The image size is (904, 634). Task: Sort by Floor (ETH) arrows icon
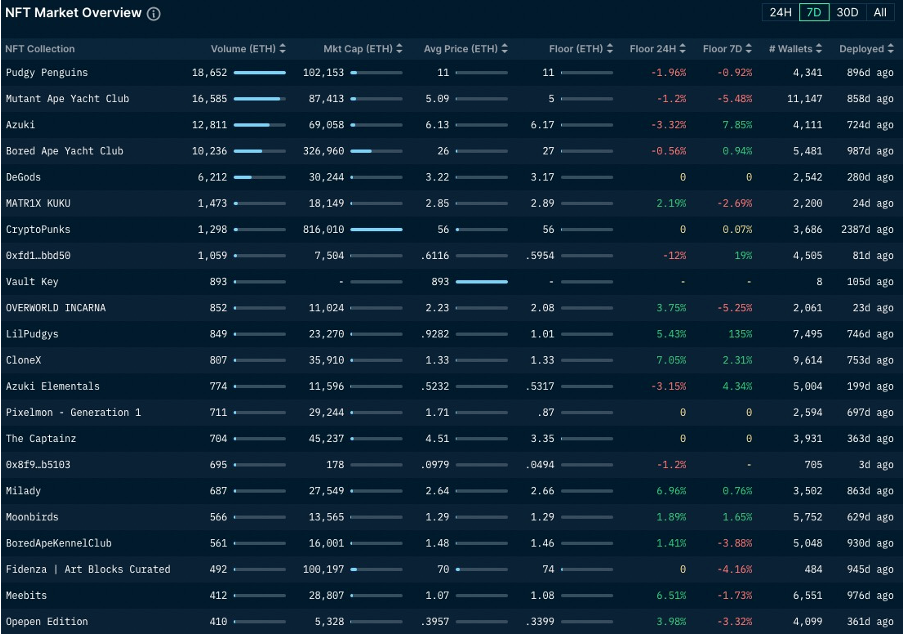click(610, 49)
